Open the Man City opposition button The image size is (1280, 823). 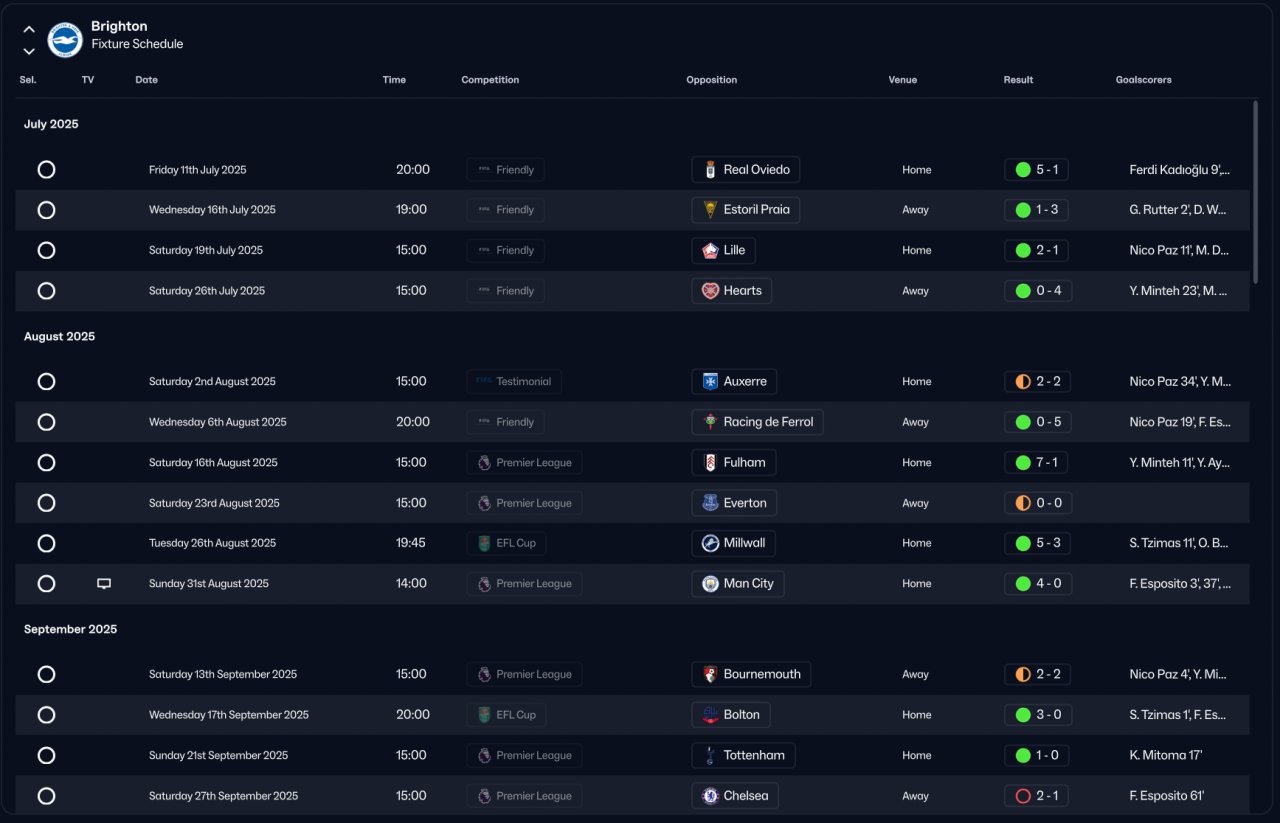coord(738,584)
